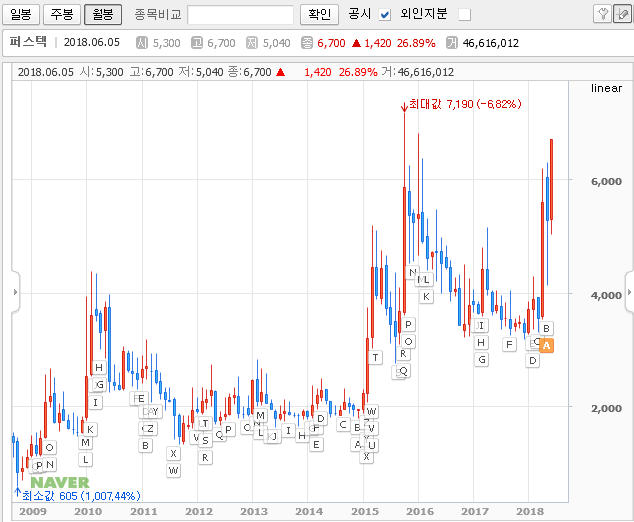The height and width of the screenshot is (522, 634).
Task: Enable the 외인지분 checkbox
Action: click(x=464, y=14)
